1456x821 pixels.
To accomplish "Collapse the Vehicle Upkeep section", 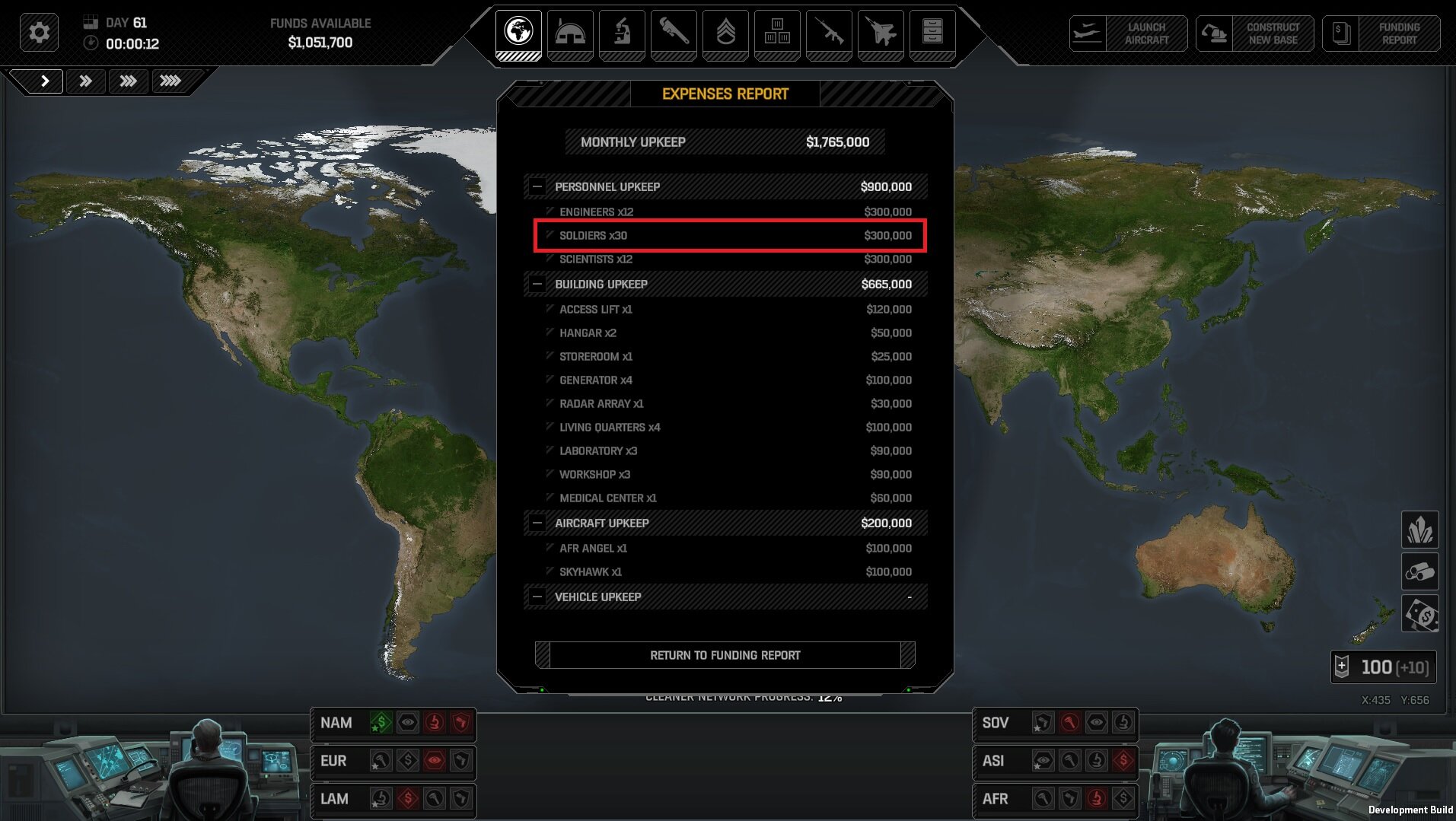I will (537, 597).
